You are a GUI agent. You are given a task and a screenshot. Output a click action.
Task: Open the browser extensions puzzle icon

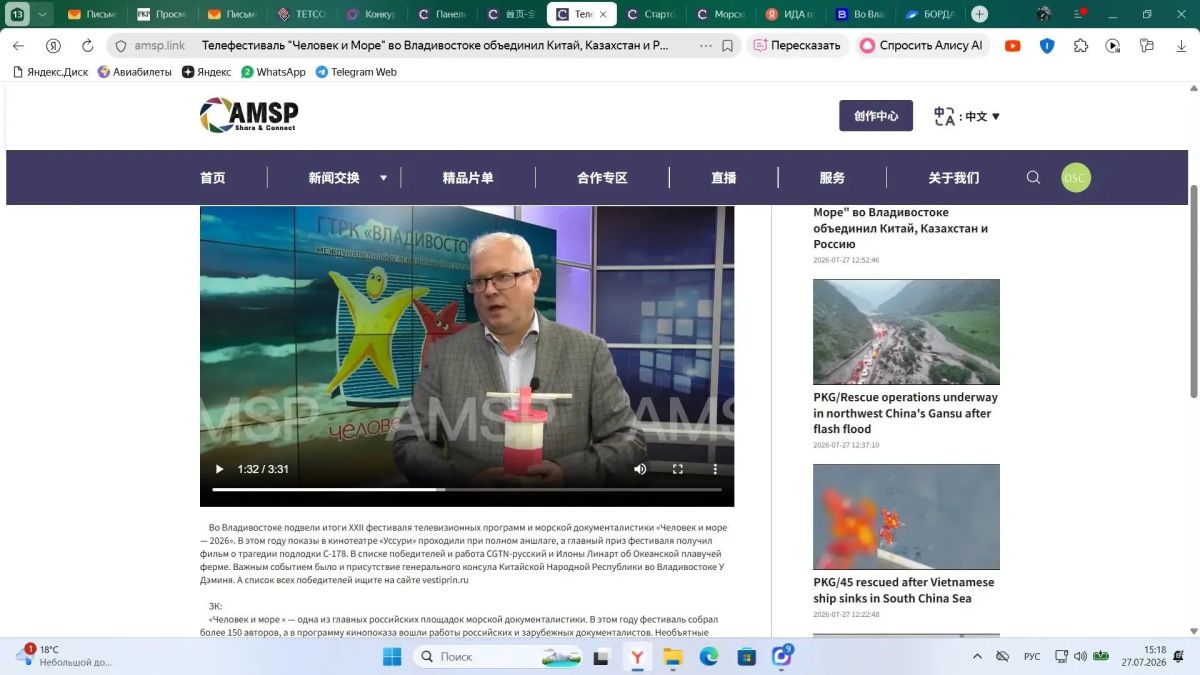[1080, 46]
